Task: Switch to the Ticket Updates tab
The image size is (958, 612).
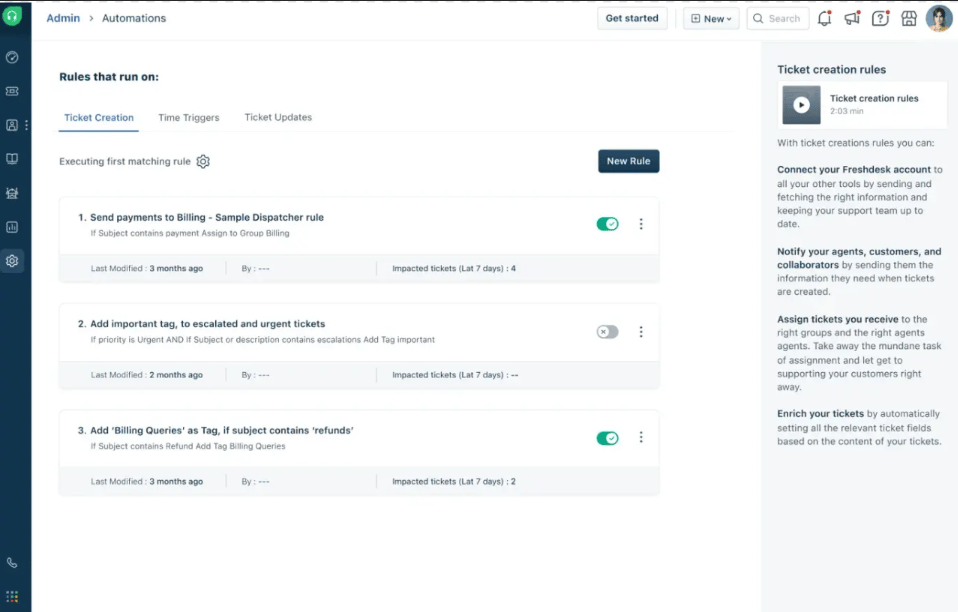Action: [x=277, y=117]
